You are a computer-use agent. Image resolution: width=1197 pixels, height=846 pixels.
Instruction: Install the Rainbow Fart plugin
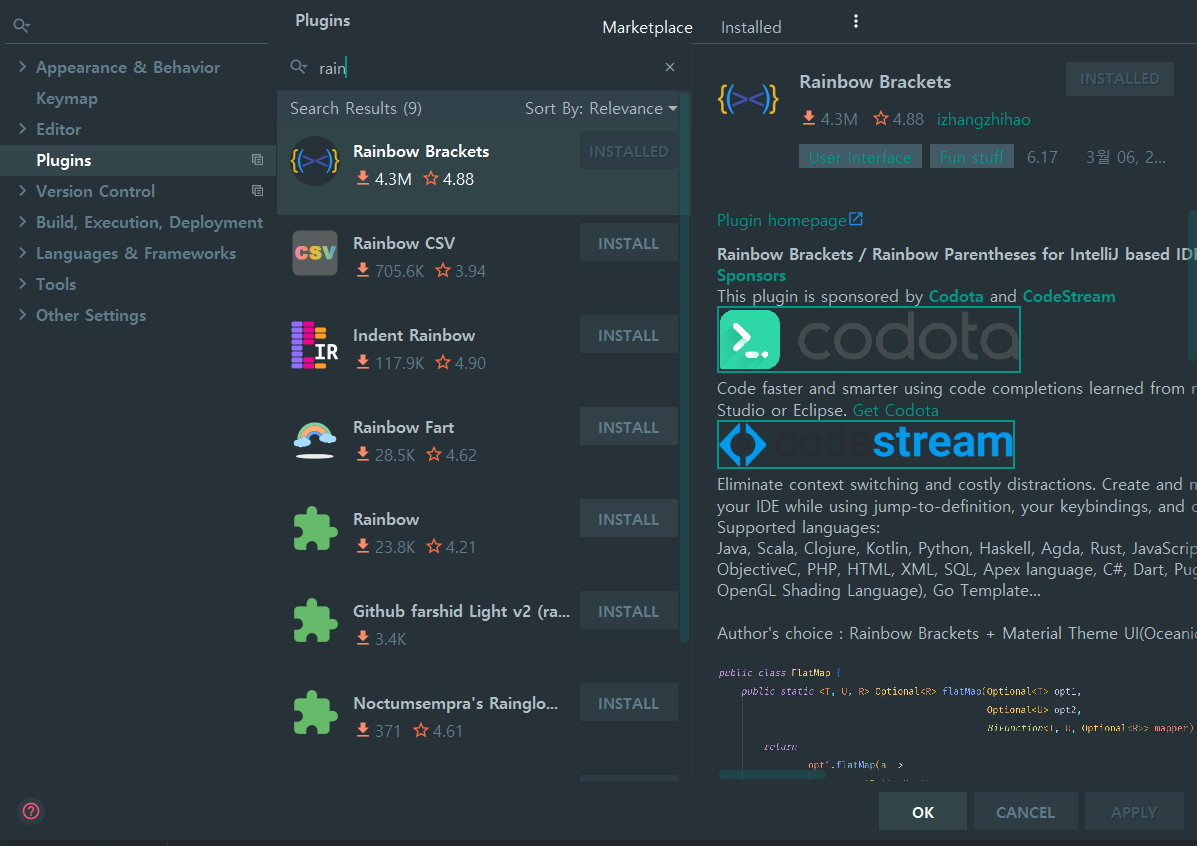click(x=628, y=427)
